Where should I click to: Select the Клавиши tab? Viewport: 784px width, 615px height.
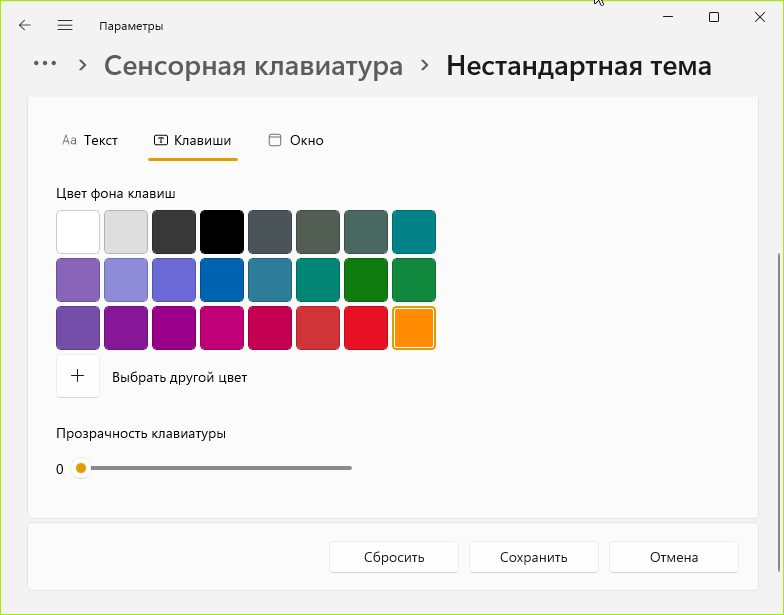coord(192,140)
